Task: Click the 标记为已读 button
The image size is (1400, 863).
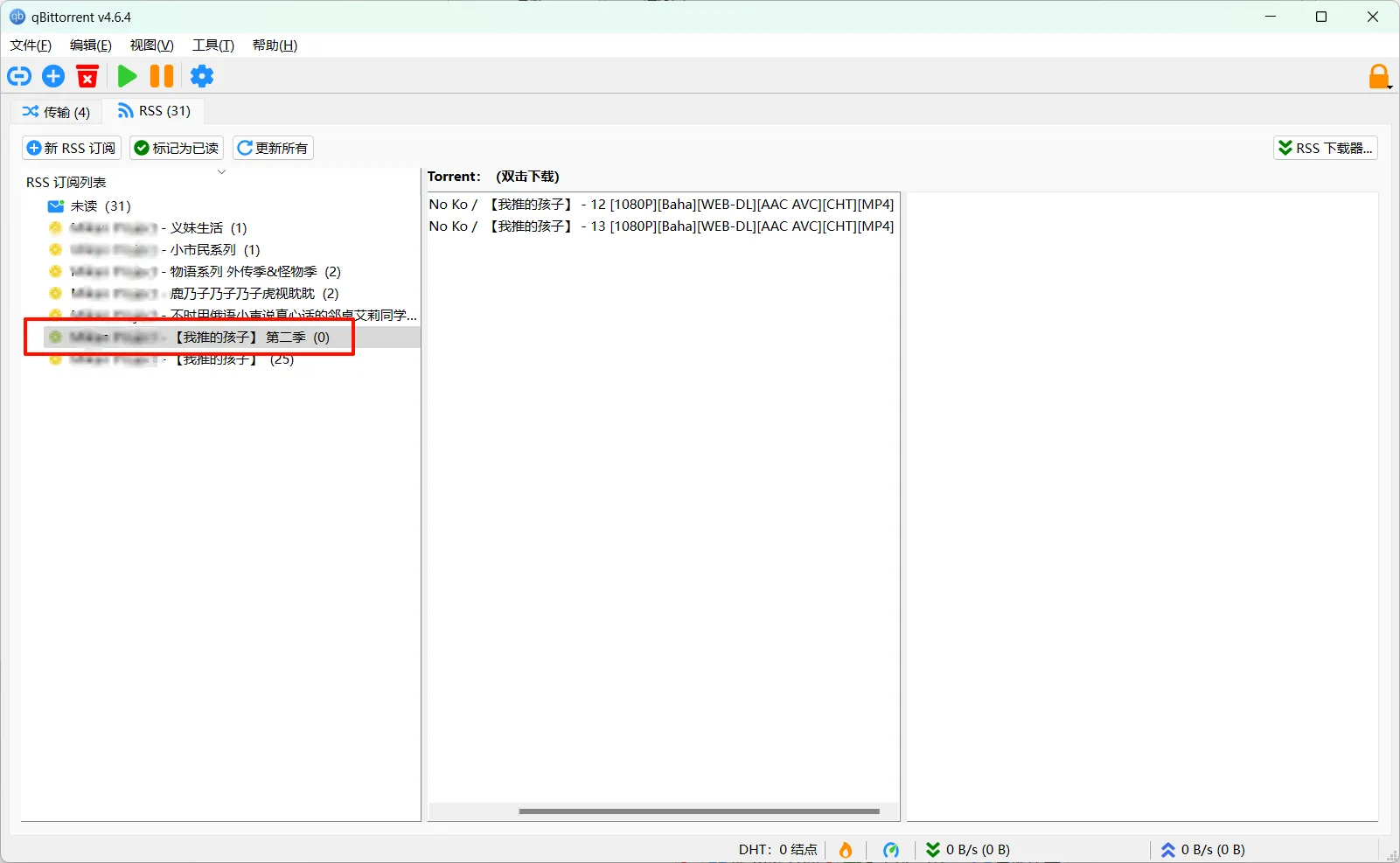Action: (x=177, y=148)
